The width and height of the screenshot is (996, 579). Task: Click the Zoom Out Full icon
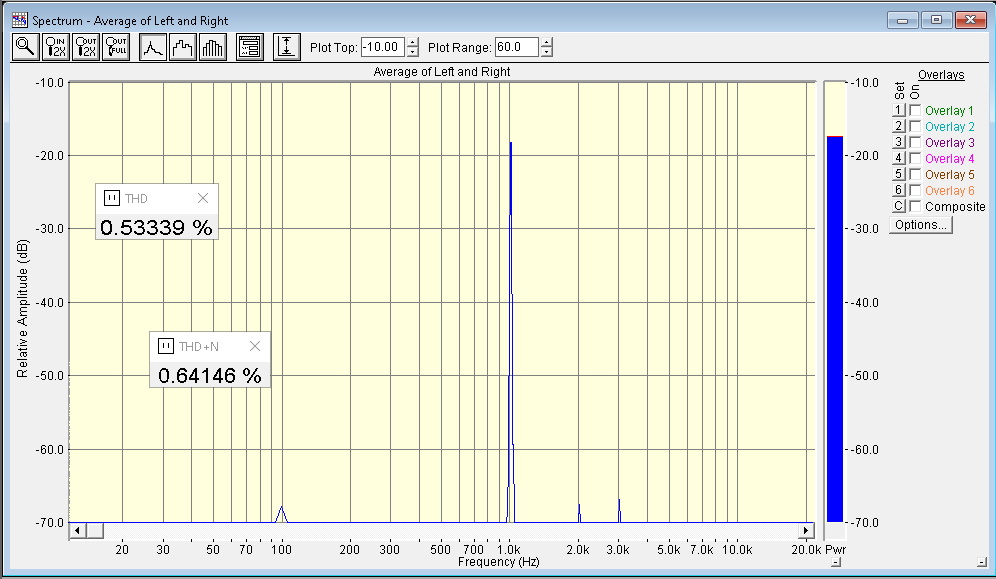click(x=116, y=47)
